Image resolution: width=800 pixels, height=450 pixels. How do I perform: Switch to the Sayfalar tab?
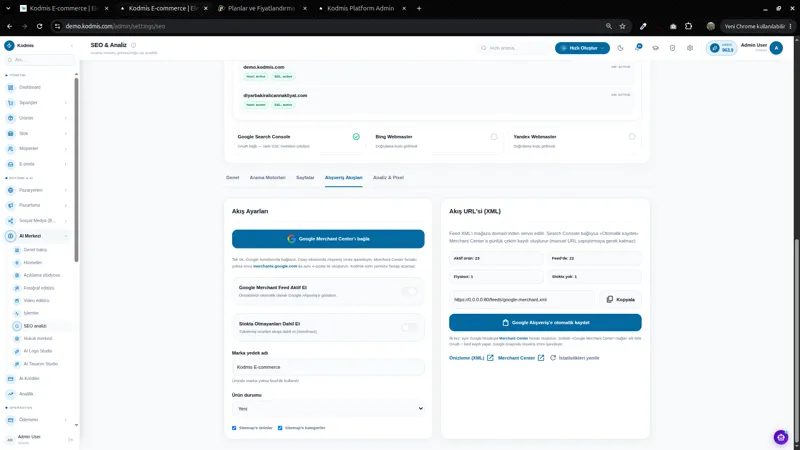click(305, 178)
